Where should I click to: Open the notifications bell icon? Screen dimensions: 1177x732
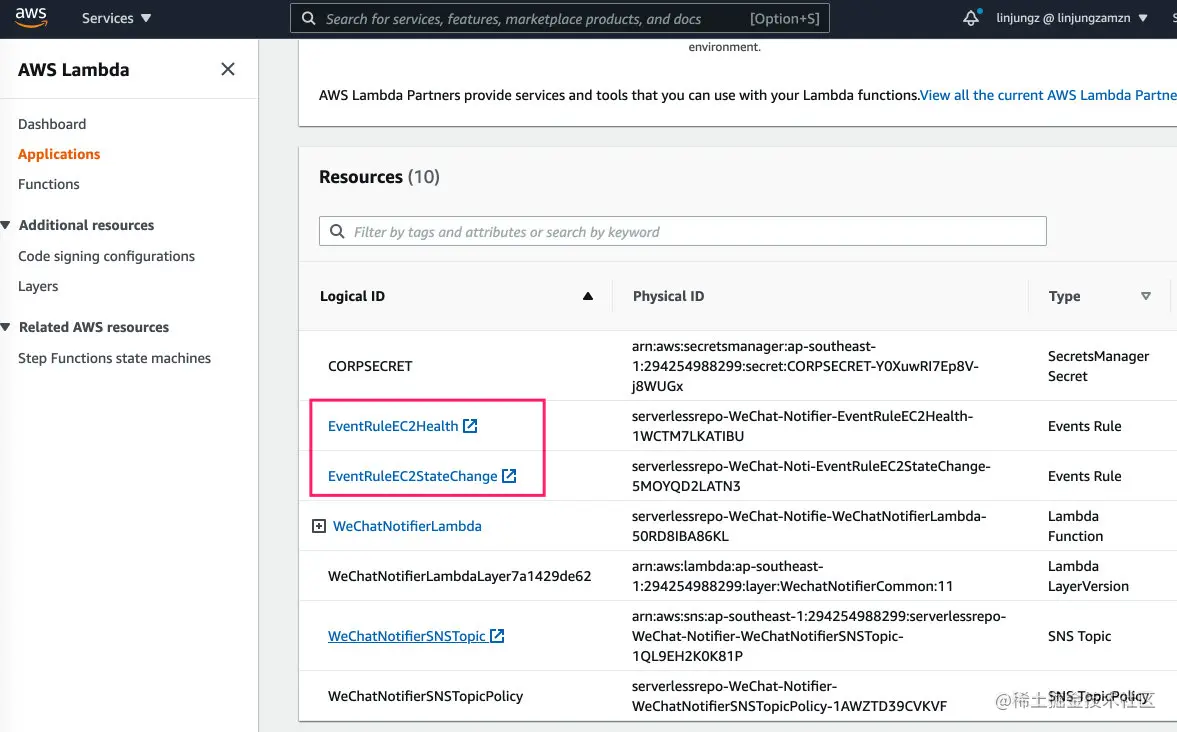tap(971, 17)
